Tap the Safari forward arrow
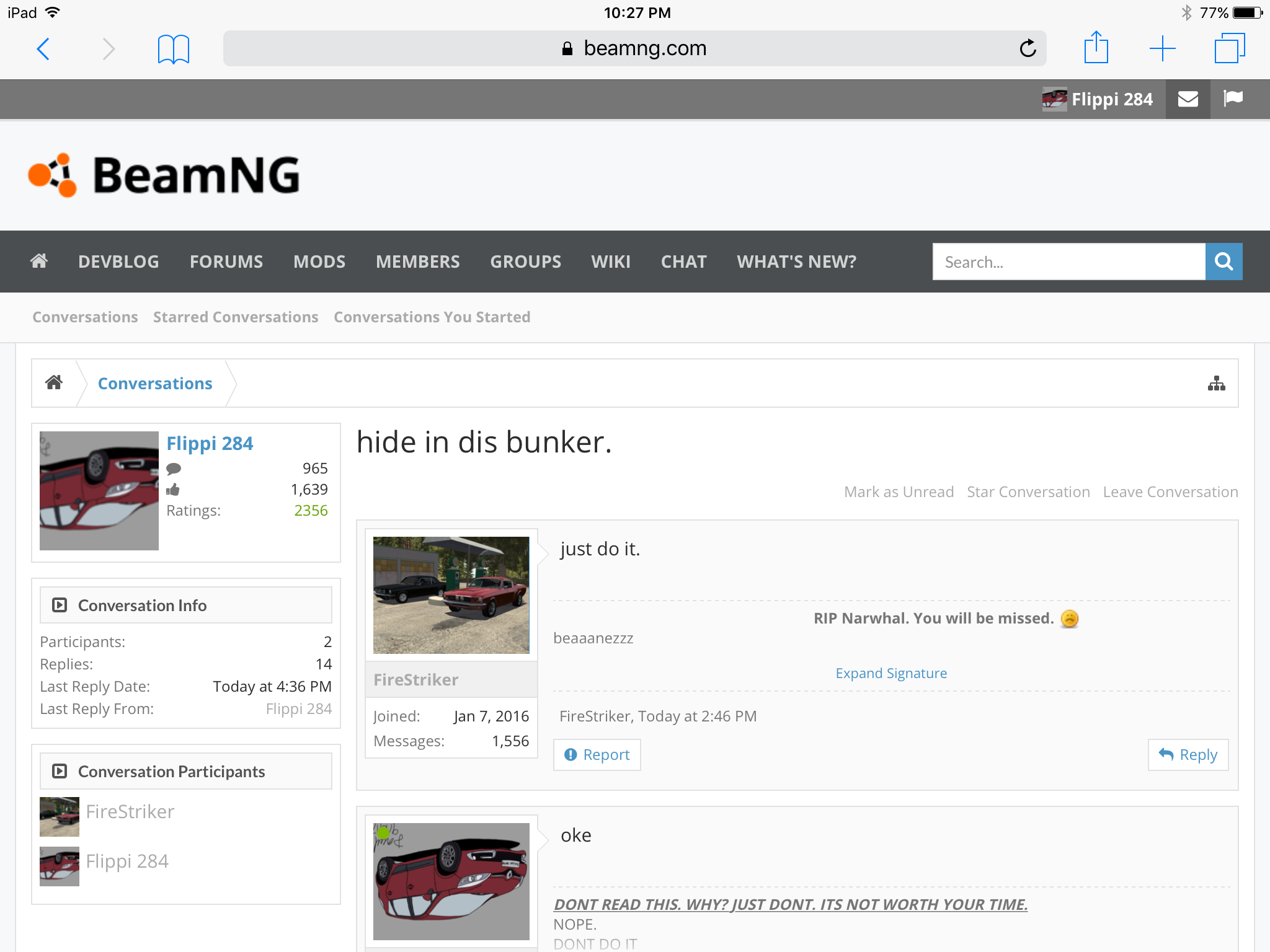This screenshot has width=1270, height=952. click(x=109, y=48)
